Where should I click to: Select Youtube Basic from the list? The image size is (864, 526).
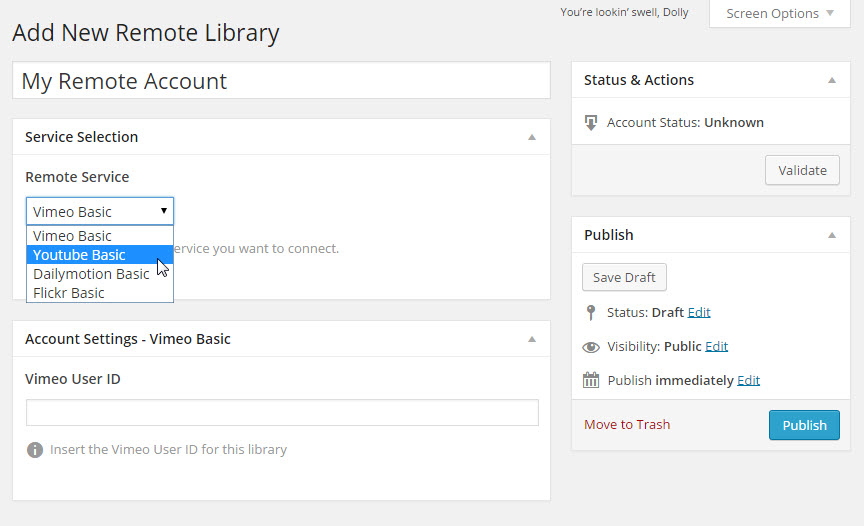(x=80, y=255)
